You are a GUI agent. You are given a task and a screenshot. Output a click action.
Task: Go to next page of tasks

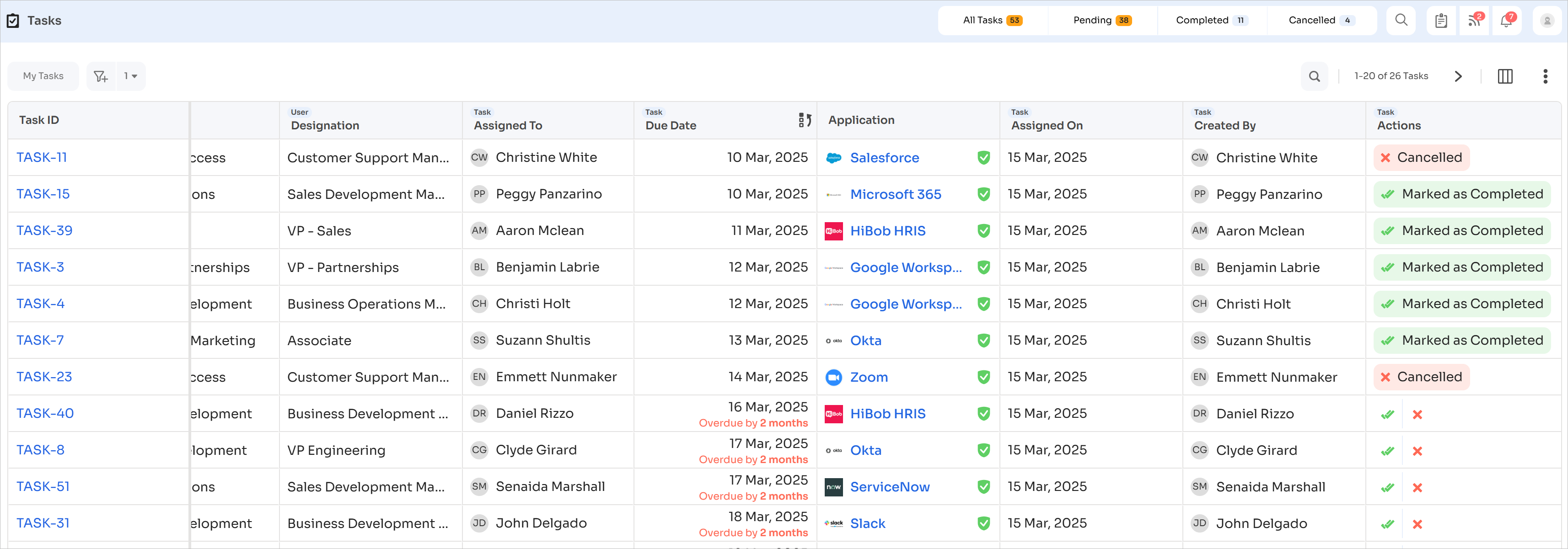coord(1458,76)
